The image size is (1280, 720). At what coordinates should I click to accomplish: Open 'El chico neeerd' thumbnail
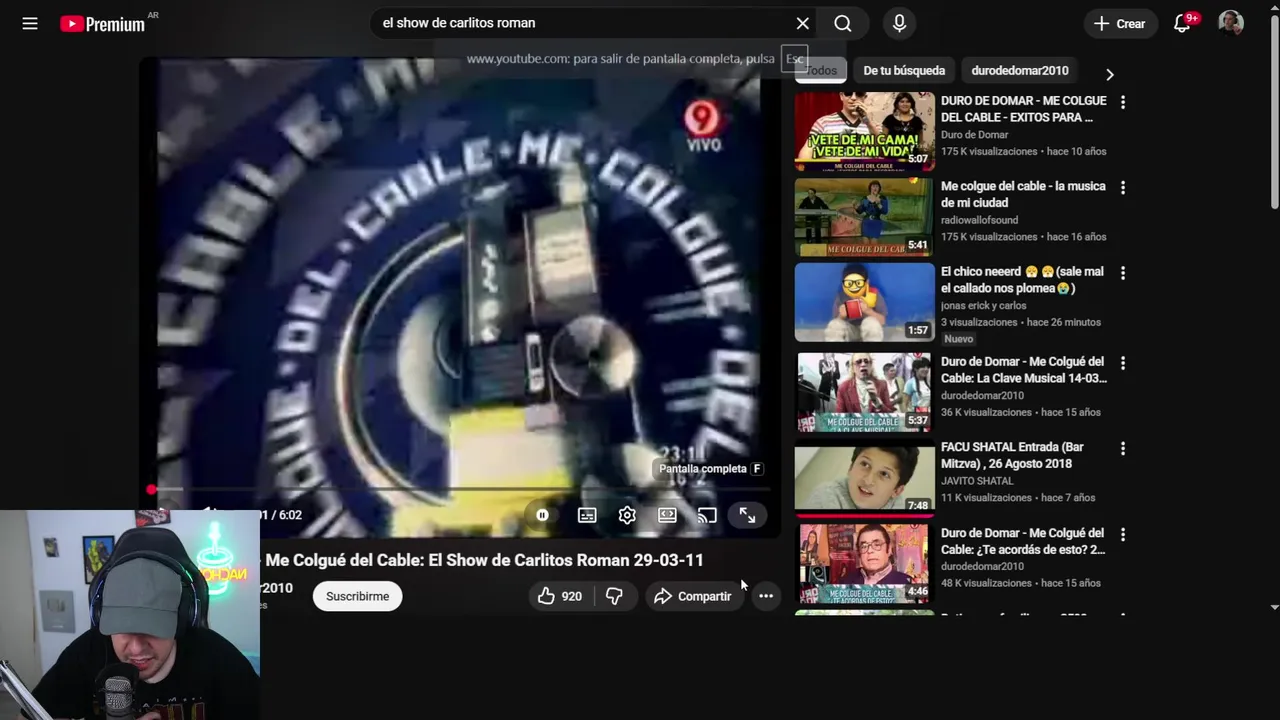coord(864,302)
